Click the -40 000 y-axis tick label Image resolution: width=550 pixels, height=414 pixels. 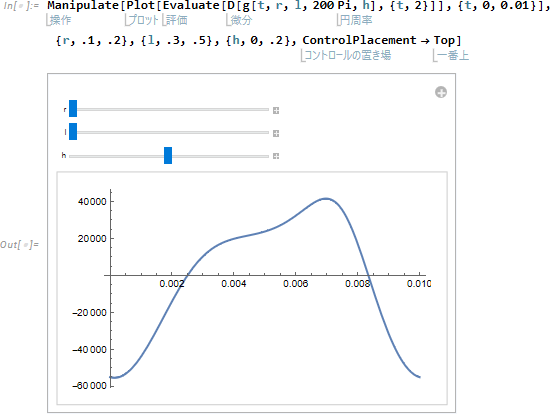click(x=89, y=350)
